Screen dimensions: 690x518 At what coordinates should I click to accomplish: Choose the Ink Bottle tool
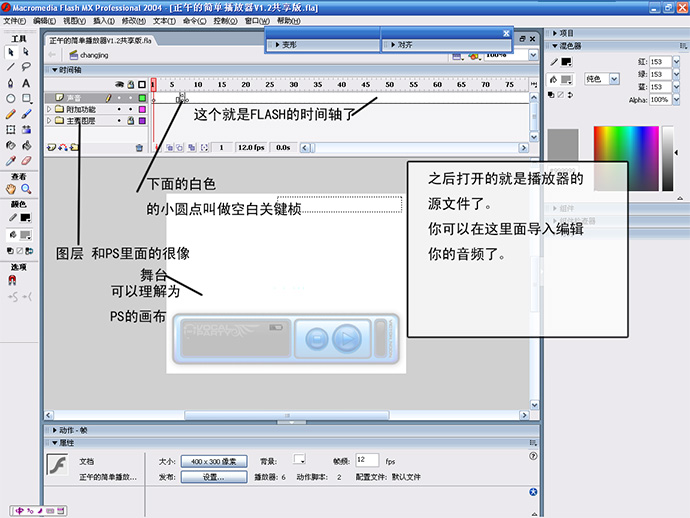(x=11, y=145)
